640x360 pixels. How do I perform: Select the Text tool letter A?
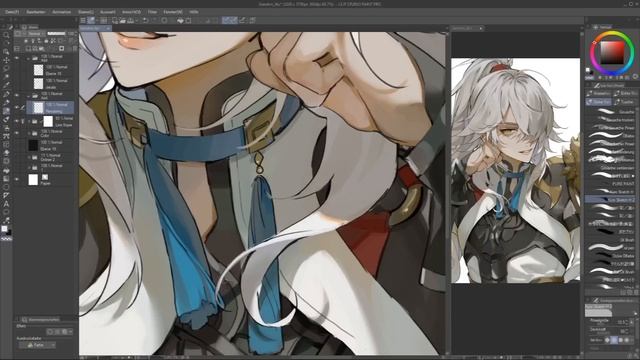(6, 204)
